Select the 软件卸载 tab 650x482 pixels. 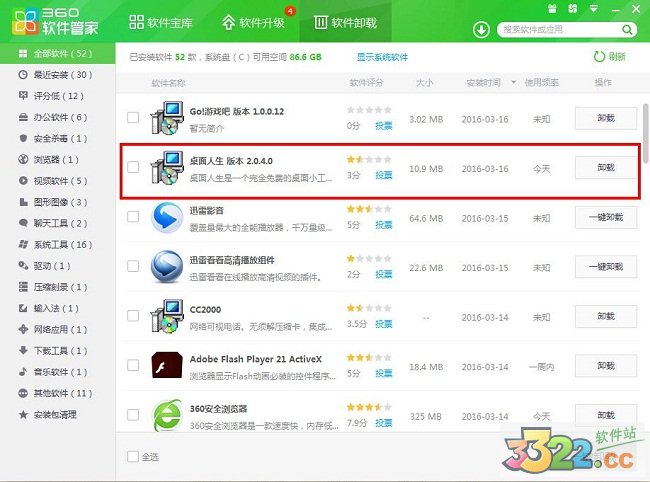click(345, 22)
